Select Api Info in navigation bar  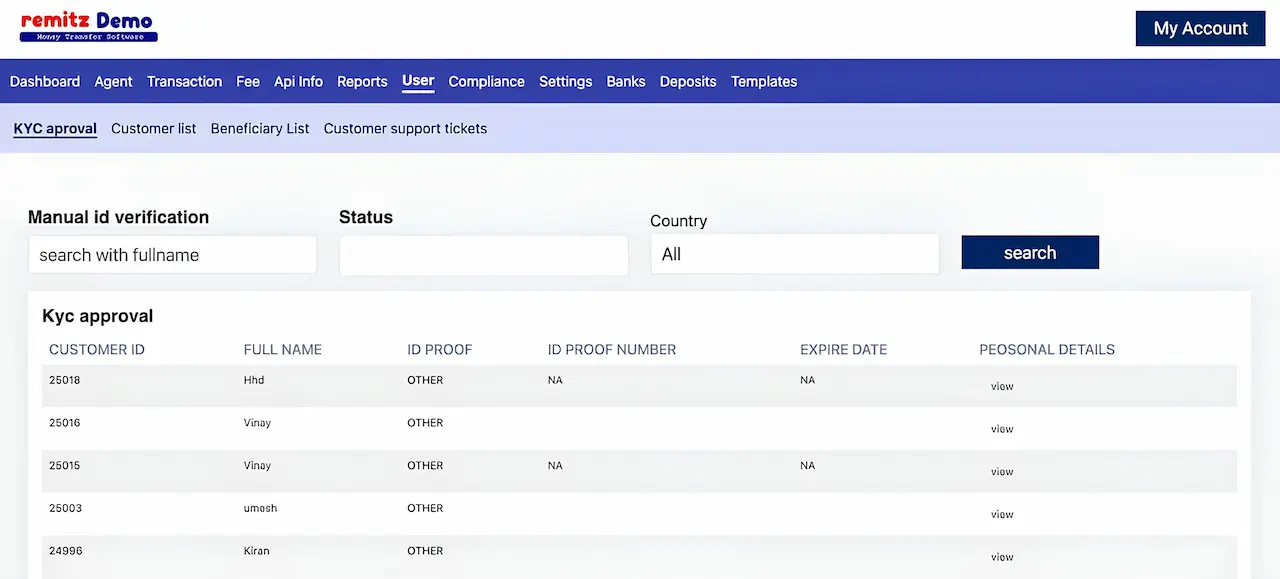pos(298,82)
